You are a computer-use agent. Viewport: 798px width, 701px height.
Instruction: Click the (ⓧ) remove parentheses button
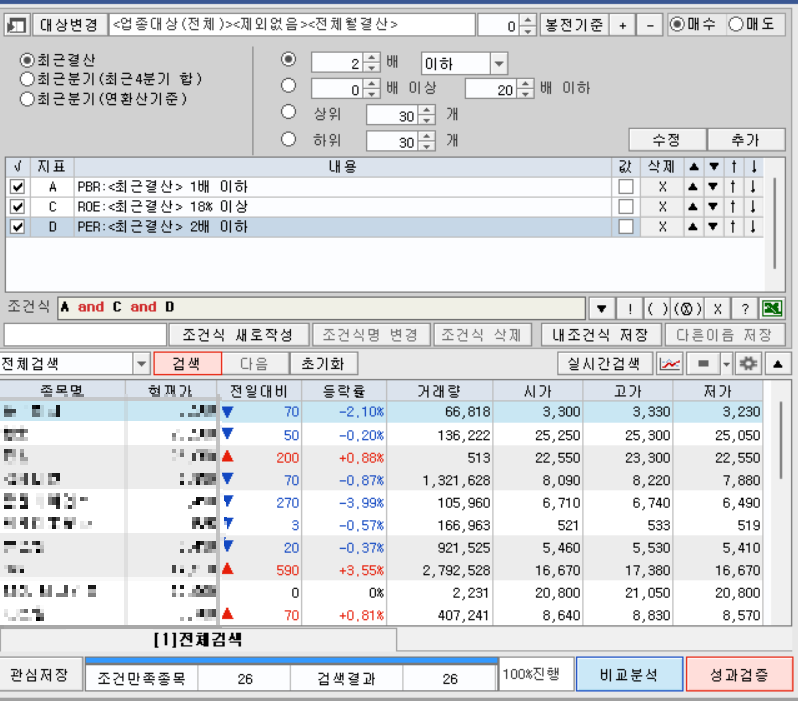(687, 309)
